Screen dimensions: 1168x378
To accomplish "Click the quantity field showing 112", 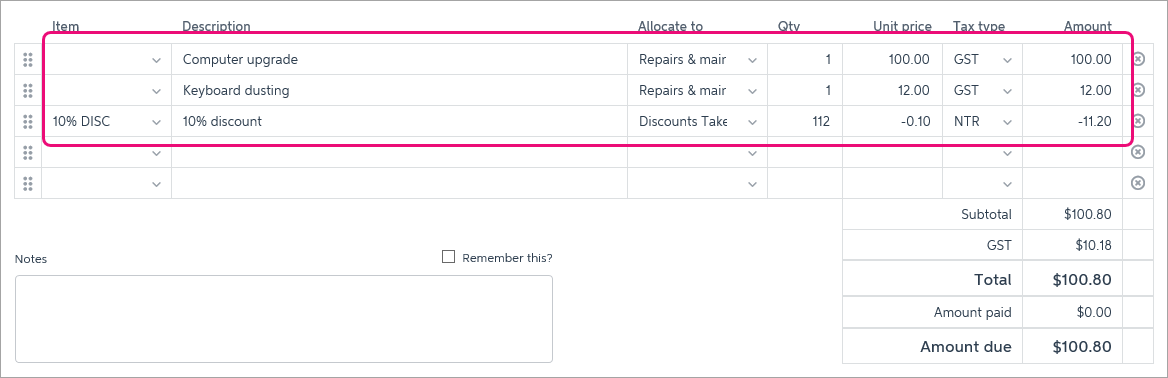I will tap(804, 121).
